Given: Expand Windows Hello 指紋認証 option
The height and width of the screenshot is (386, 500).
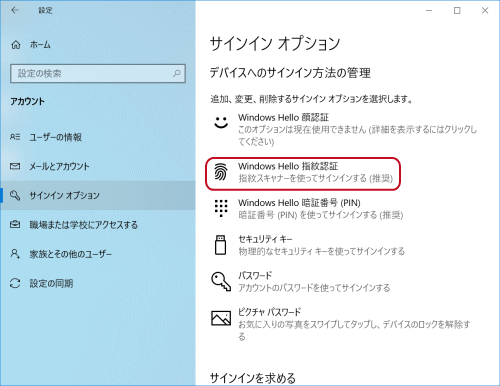Looking at the screenshot, I should [303, 174].
